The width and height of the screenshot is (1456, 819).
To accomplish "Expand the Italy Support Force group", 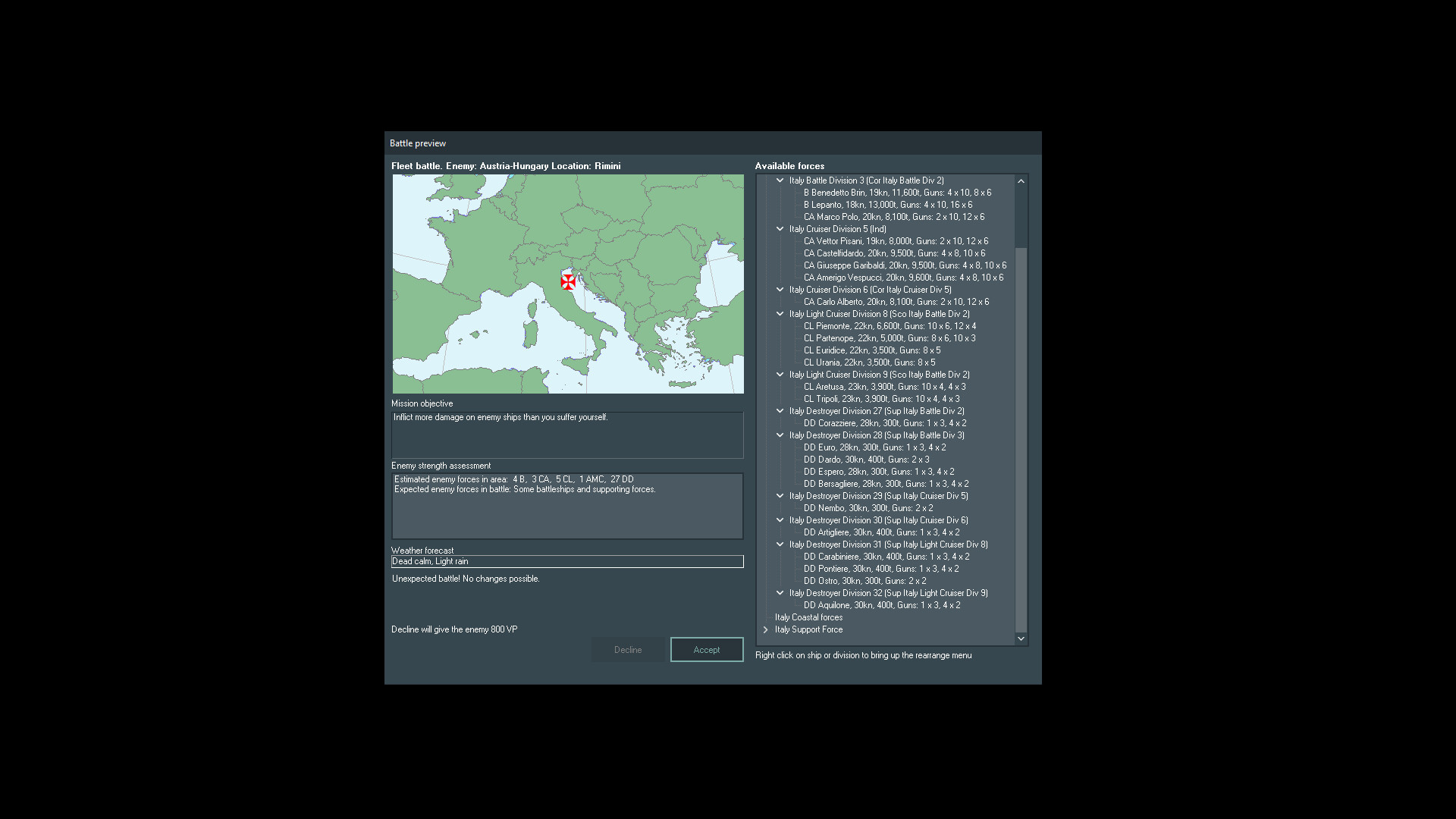I will pyautogui.click(x=766, y=629).
